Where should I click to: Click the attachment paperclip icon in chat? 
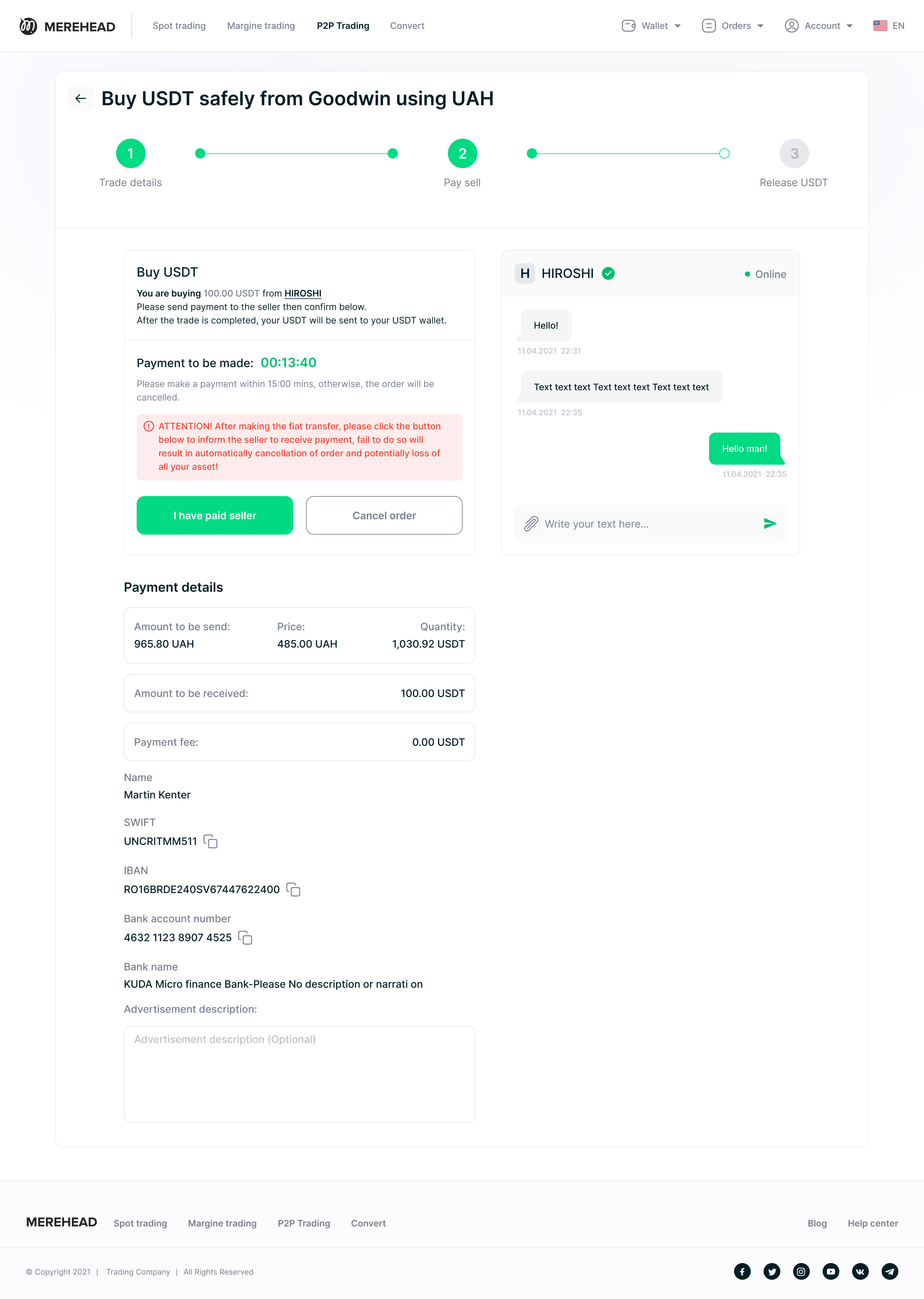(531, 523)
